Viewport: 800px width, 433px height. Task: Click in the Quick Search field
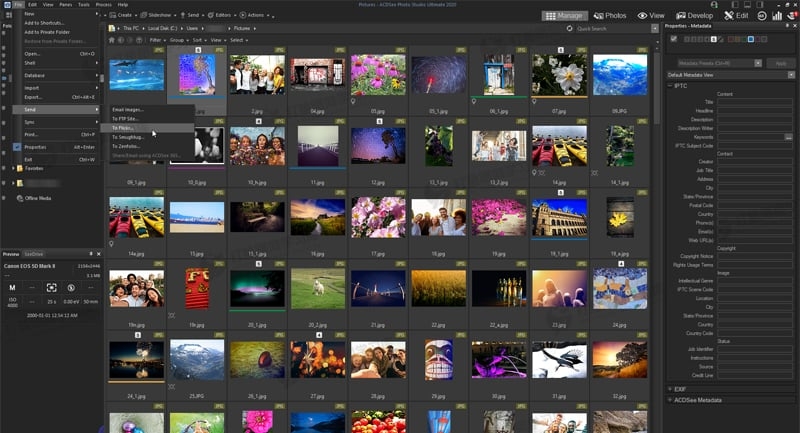click(x=610, y=29)
